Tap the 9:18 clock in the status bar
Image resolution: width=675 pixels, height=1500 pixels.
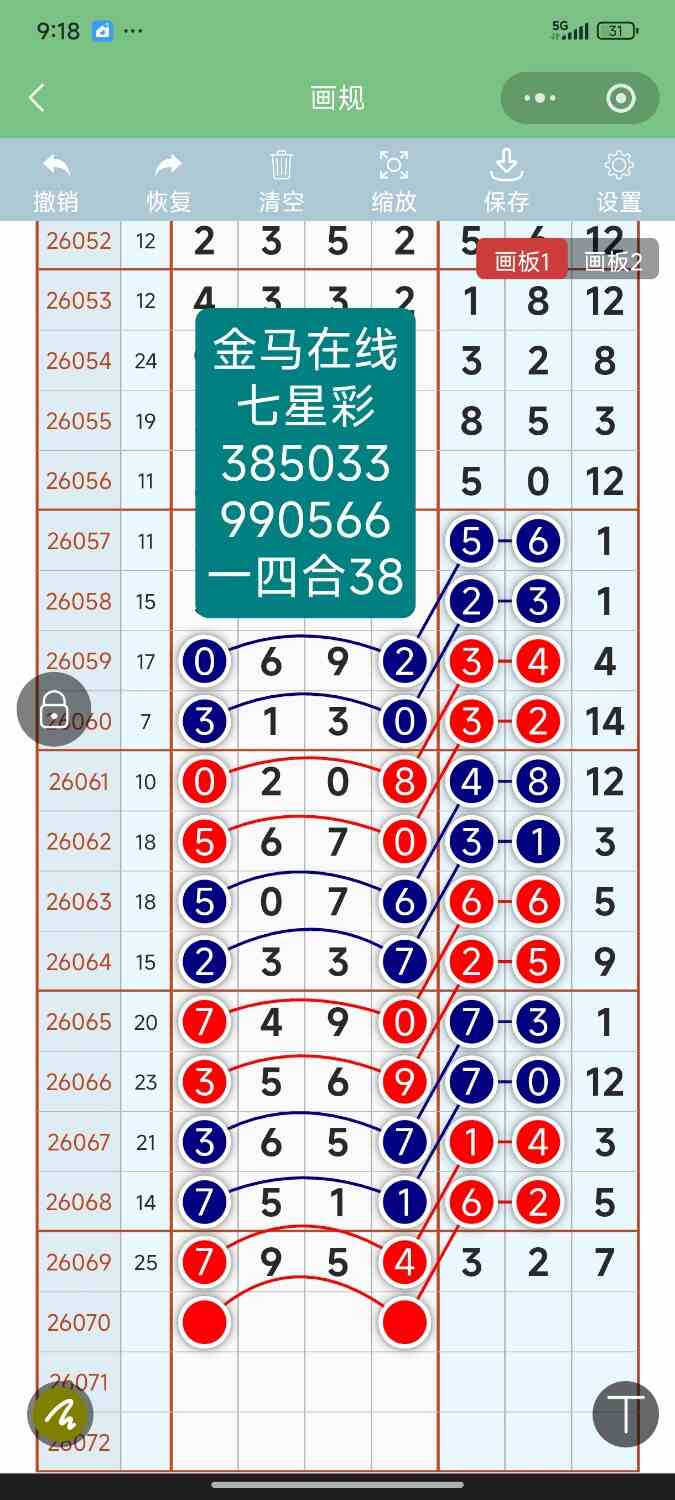(58, 31)
